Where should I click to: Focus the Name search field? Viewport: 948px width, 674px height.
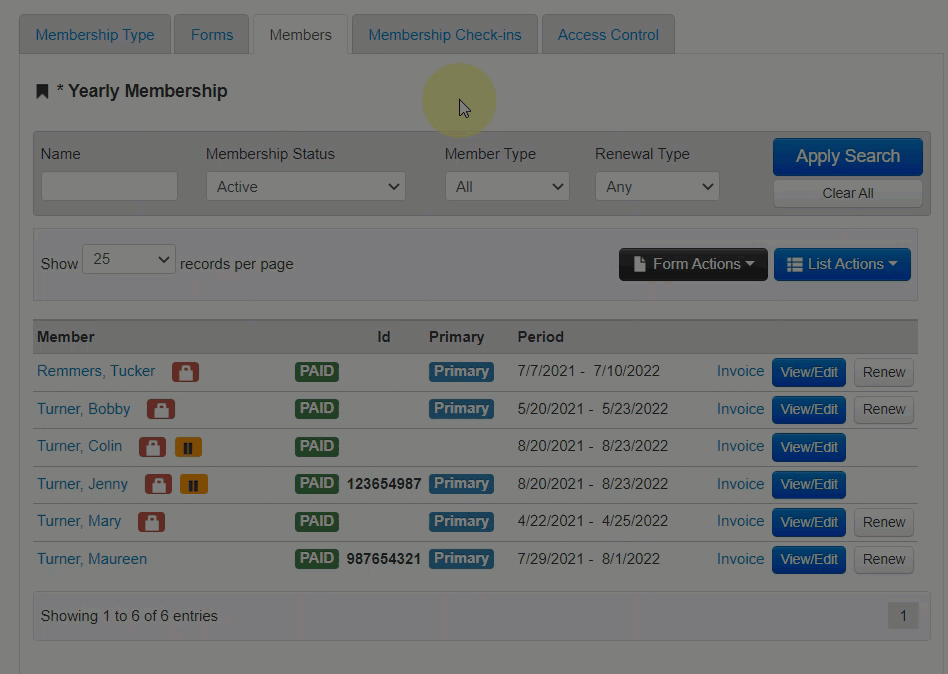109,186
